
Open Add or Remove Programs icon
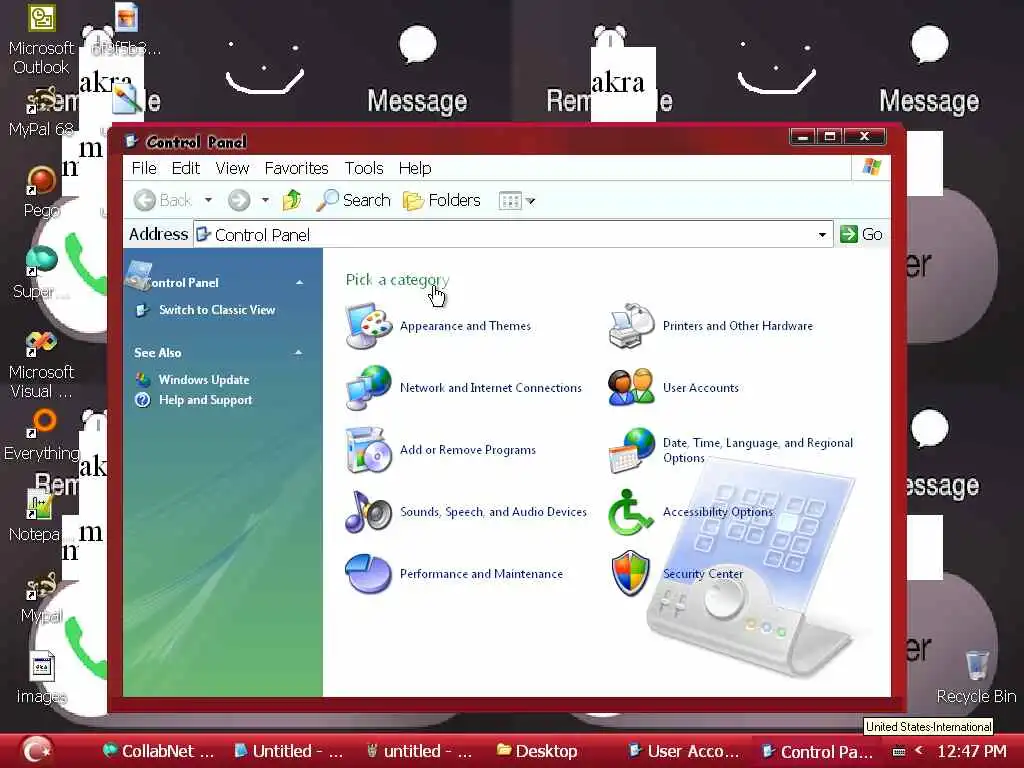(368, 449)
